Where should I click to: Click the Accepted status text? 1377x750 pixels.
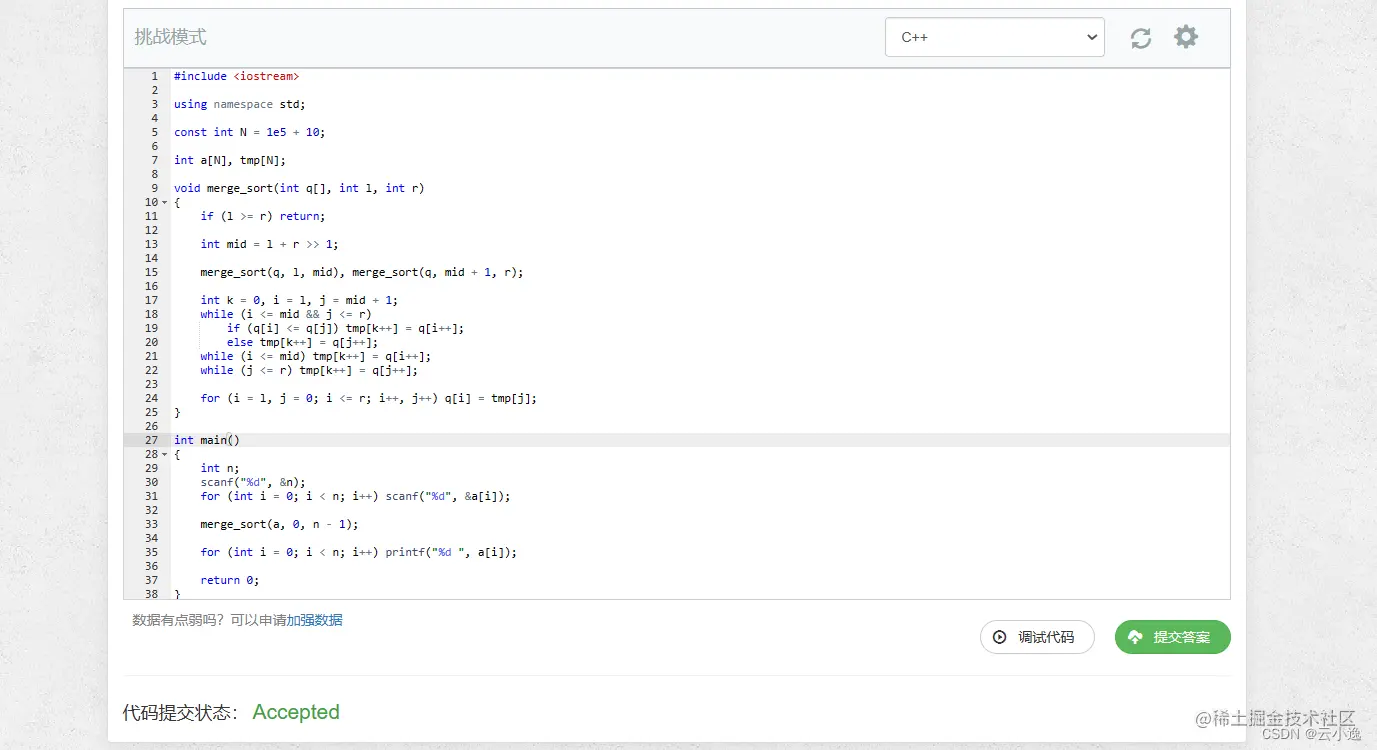click(296, 712)
